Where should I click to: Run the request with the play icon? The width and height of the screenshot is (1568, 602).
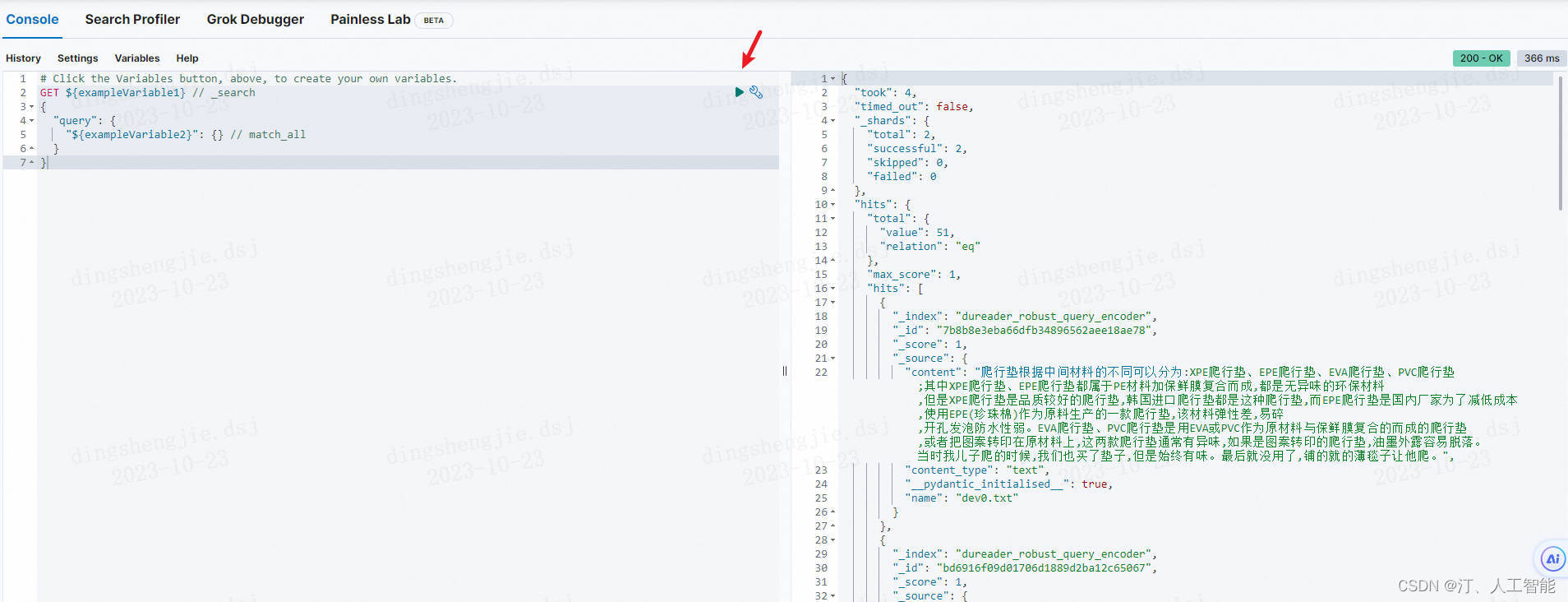tap(740, 92)
